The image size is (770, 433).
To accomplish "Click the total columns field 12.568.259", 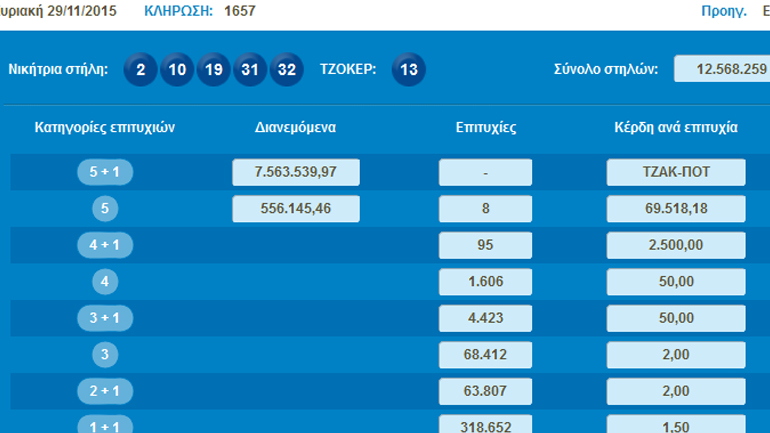I will point(721,69).
